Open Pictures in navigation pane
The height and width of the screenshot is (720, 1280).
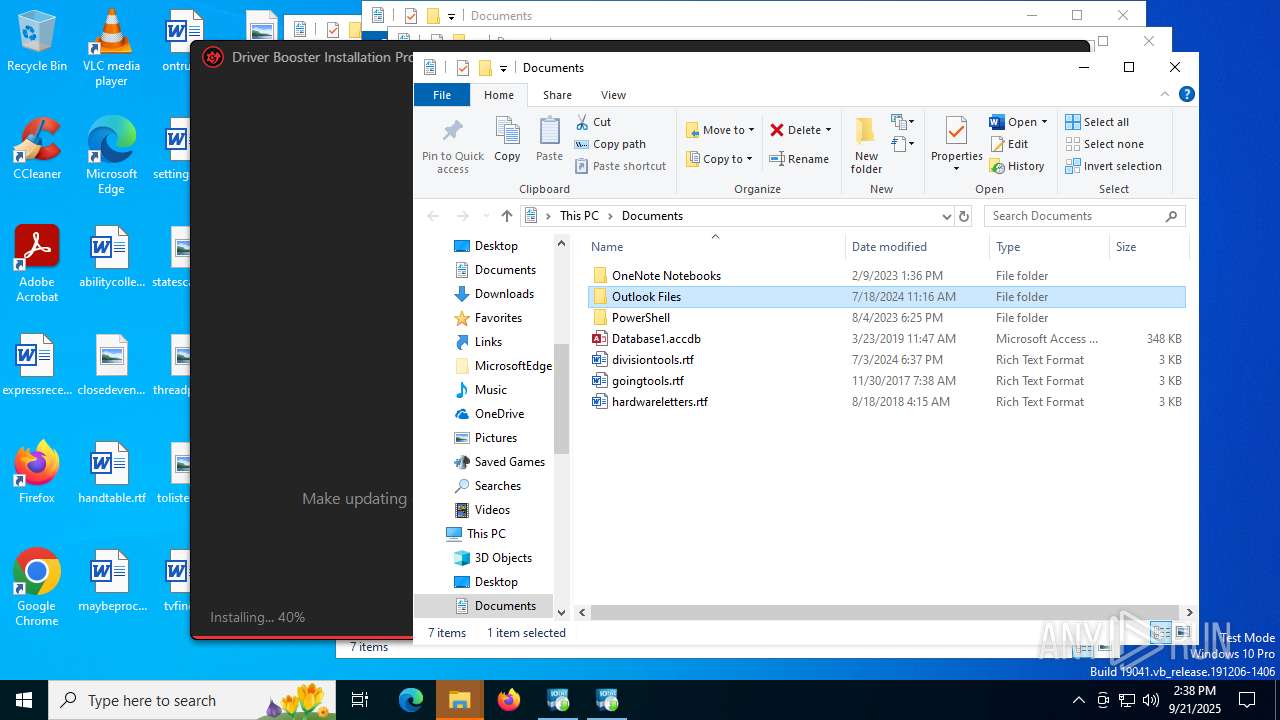click(x=495, y=438)
